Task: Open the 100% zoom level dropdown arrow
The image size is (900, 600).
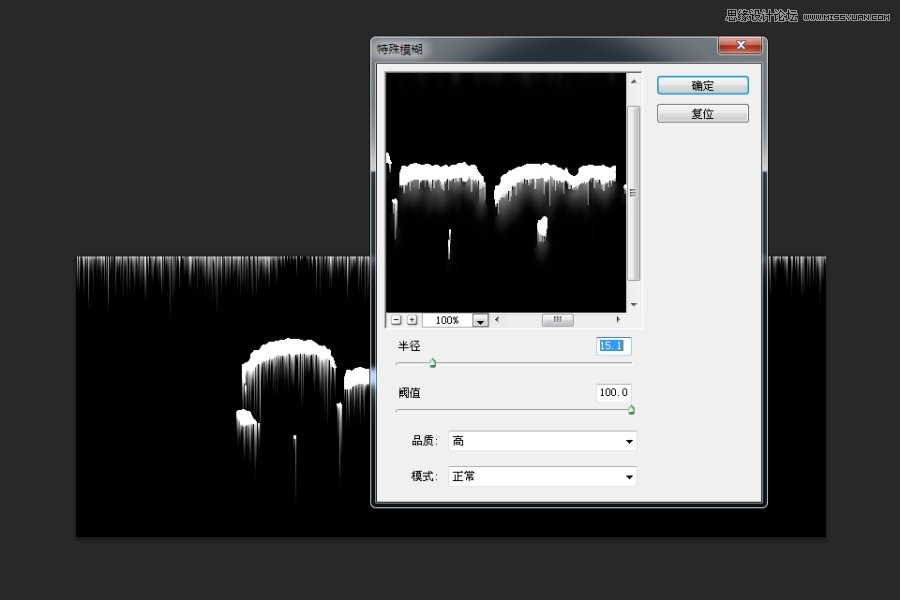Action: point(480,321)
